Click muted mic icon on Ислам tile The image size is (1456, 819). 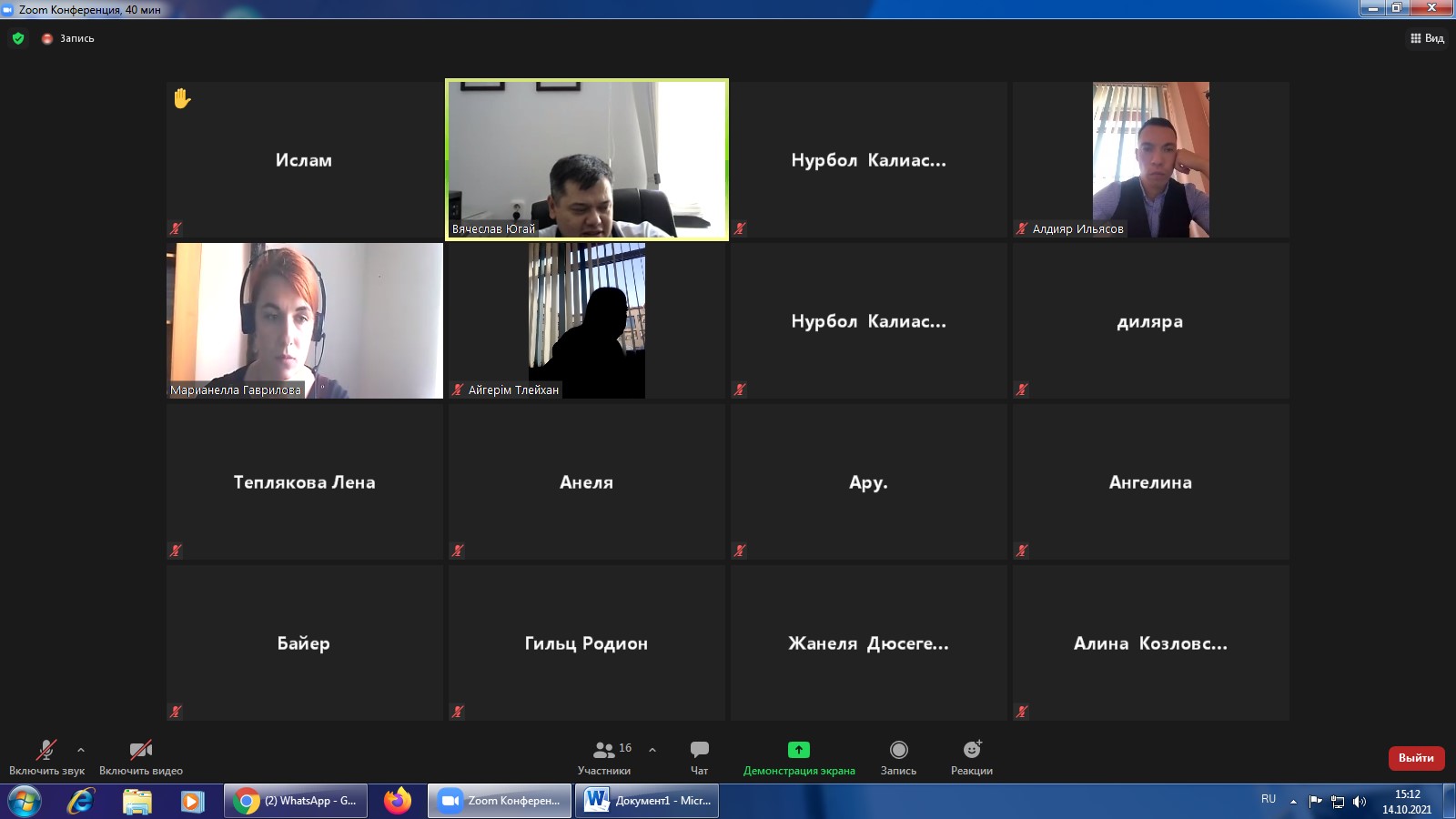click(176, 228)
